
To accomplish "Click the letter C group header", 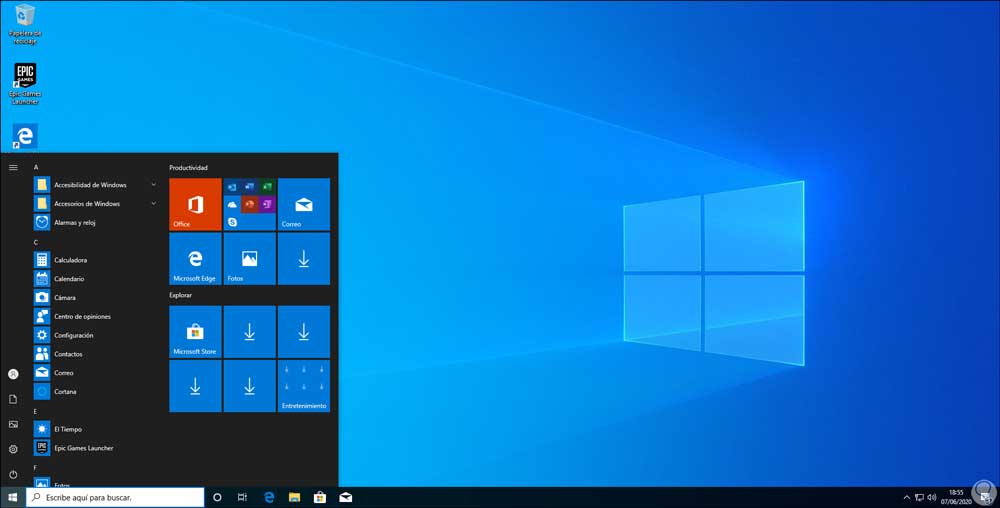I will tap(36, 242).
